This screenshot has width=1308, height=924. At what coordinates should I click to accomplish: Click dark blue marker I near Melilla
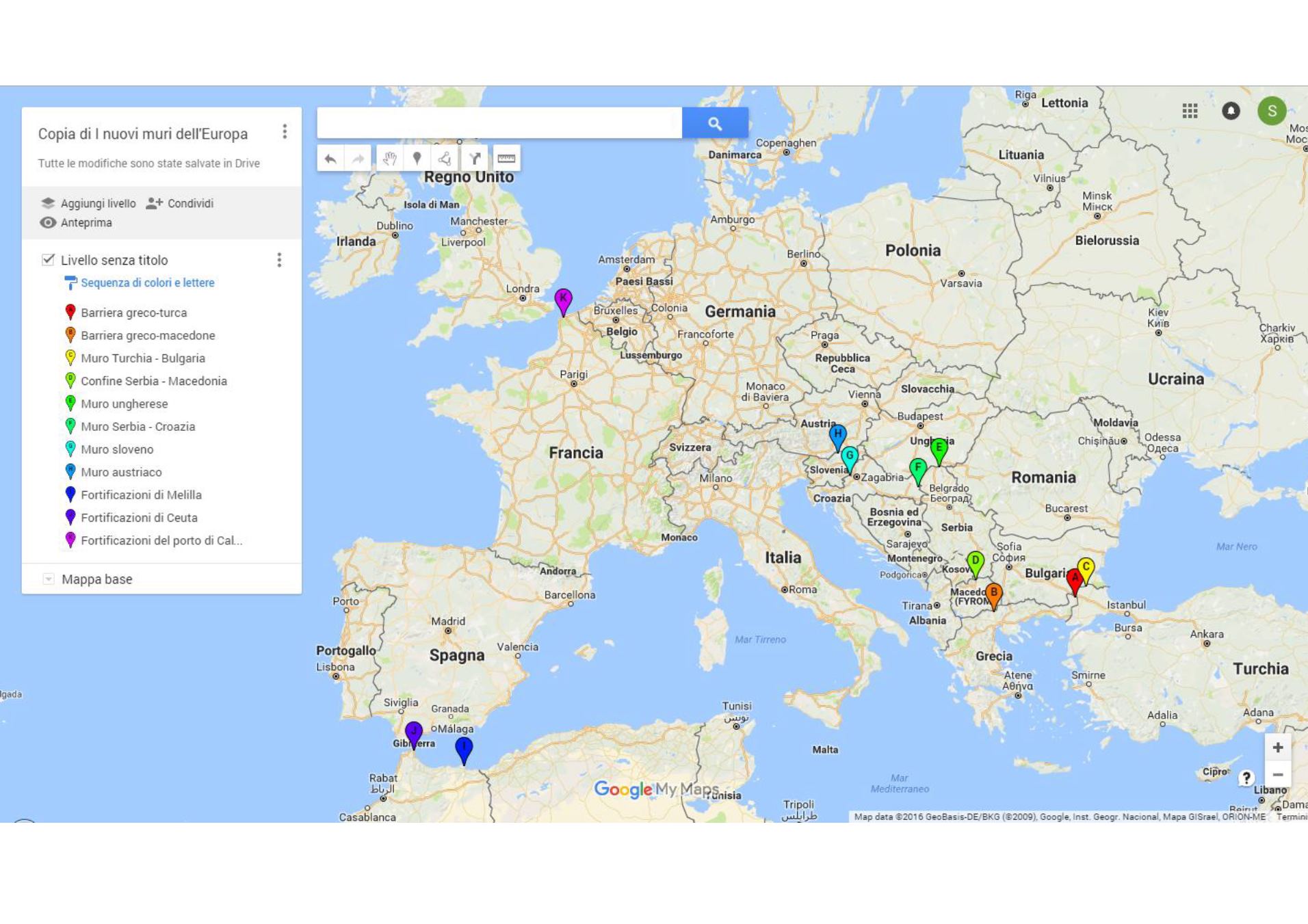point(464,748)
